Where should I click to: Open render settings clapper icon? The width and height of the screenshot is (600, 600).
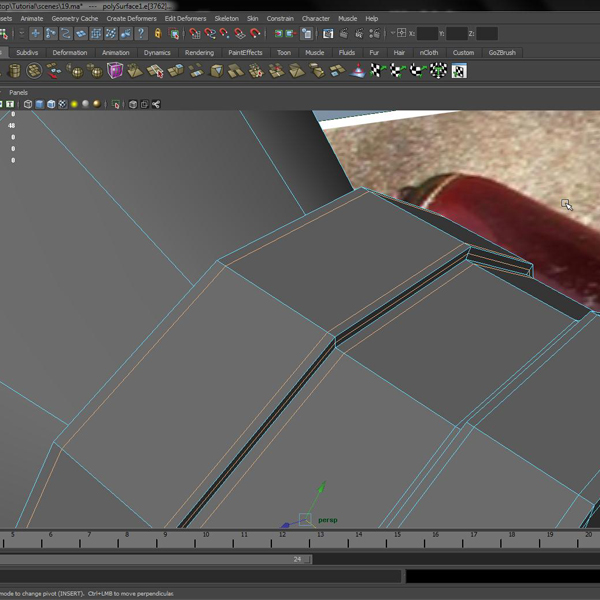(374, 34)
